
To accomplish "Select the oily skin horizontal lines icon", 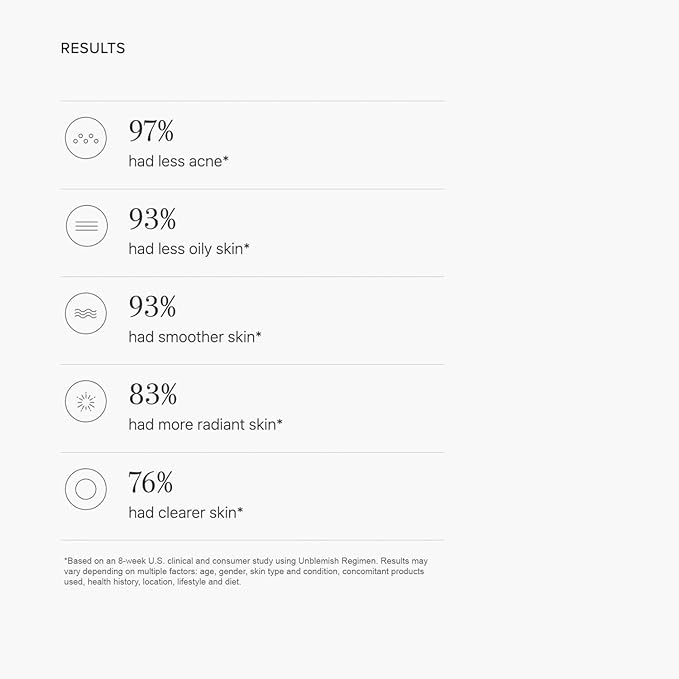I will pos(86,226).
